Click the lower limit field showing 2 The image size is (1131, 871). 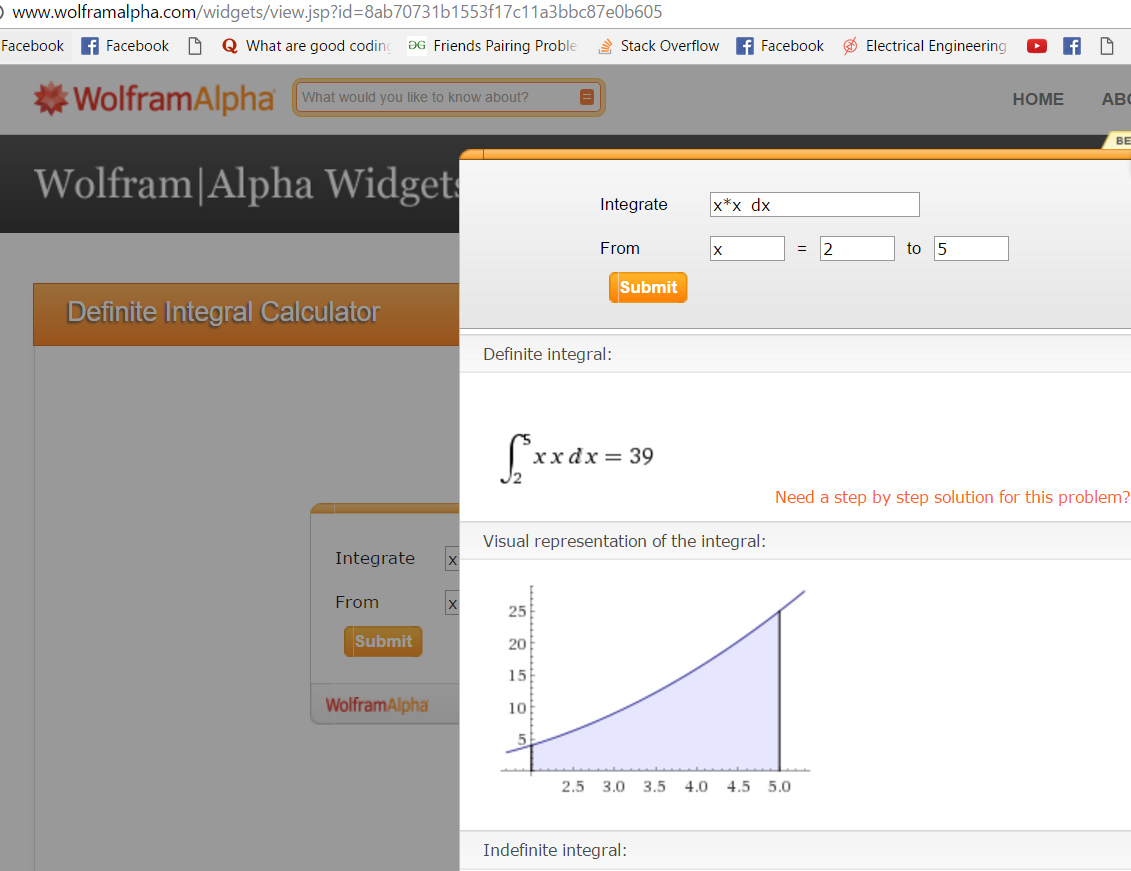857,249
